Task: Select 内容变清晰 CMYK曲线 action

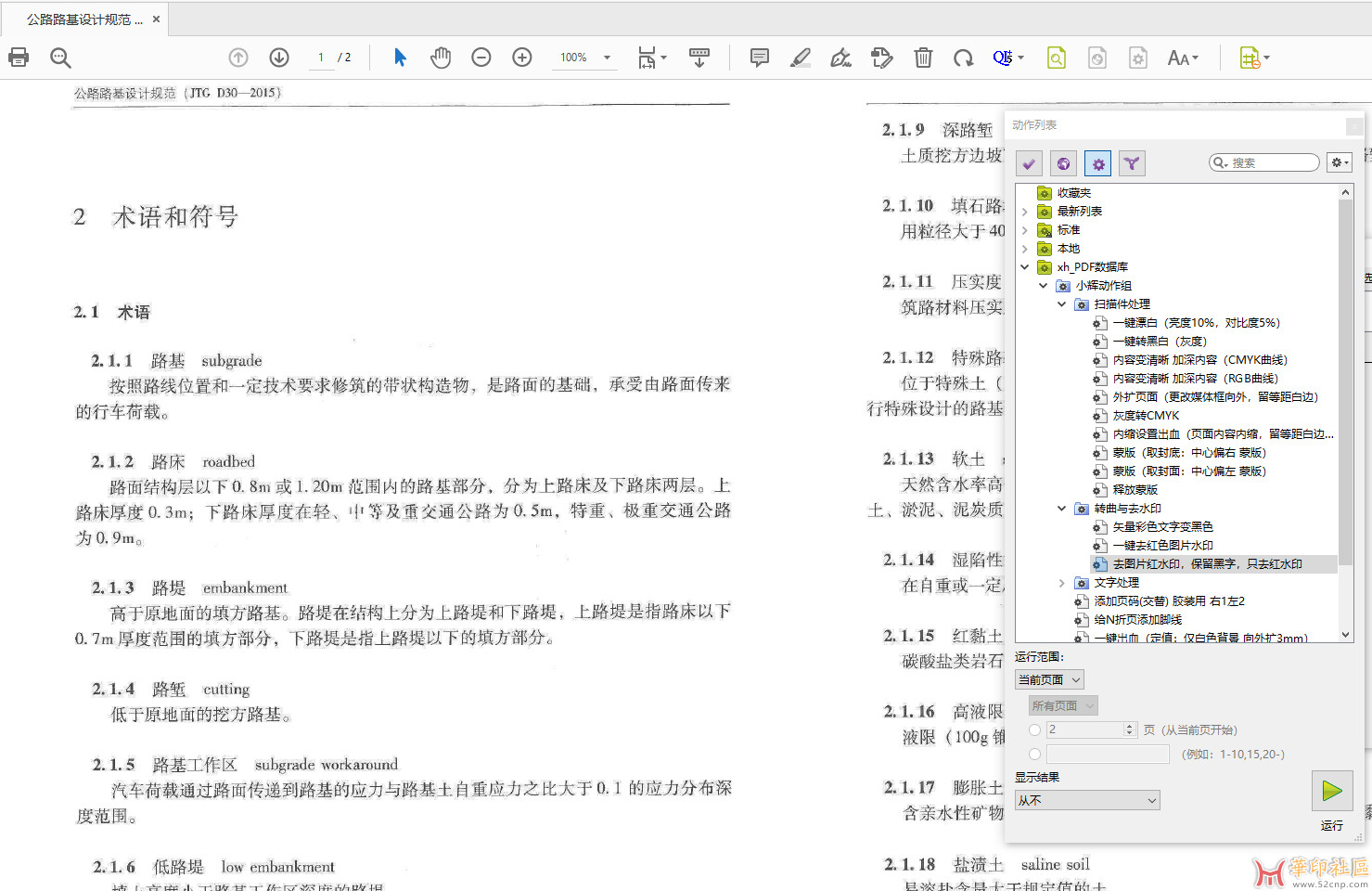Action: [1199, 360]
